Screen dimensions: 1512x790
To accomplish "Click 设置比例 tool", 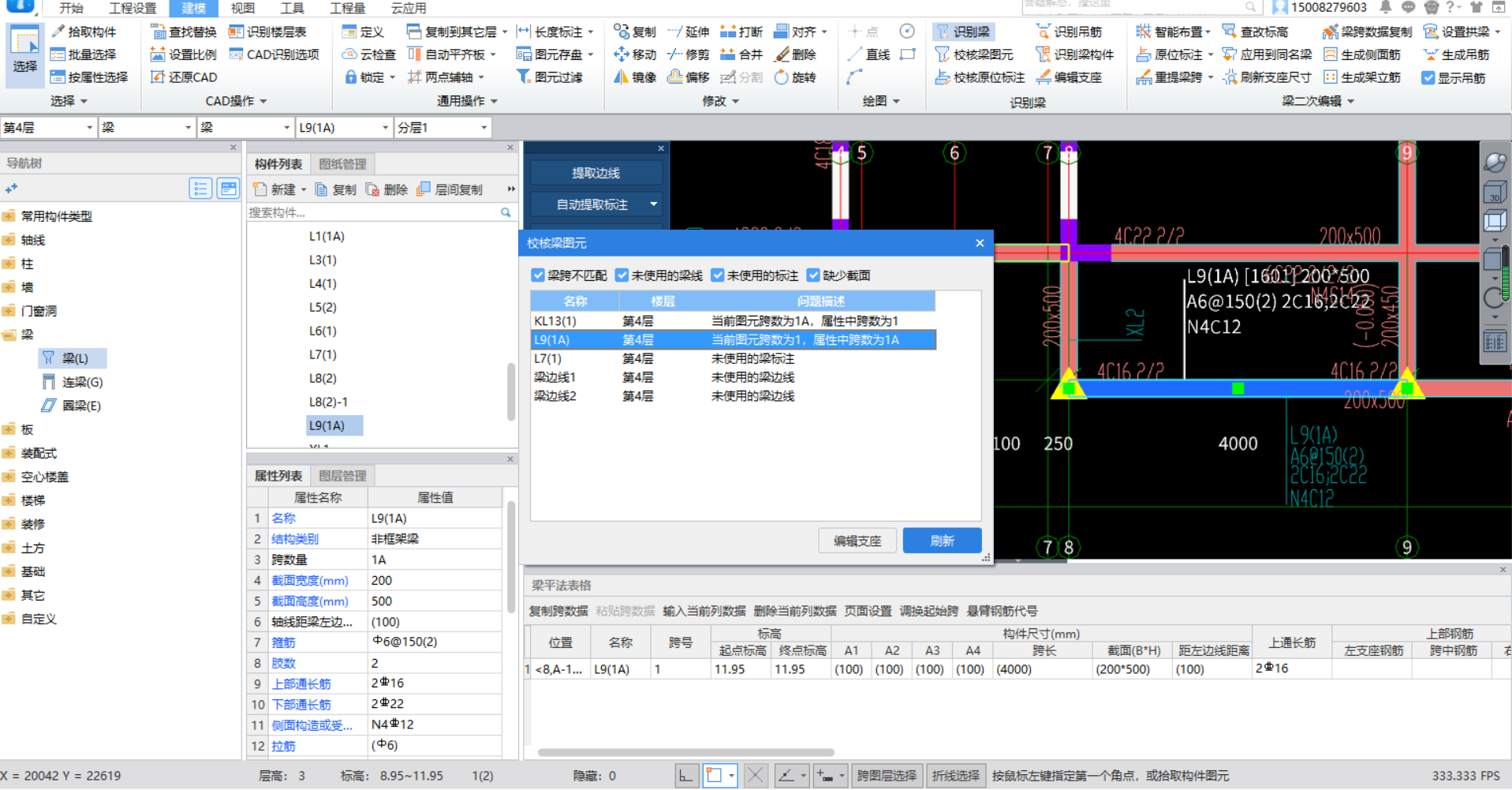I will coord(183,54).
